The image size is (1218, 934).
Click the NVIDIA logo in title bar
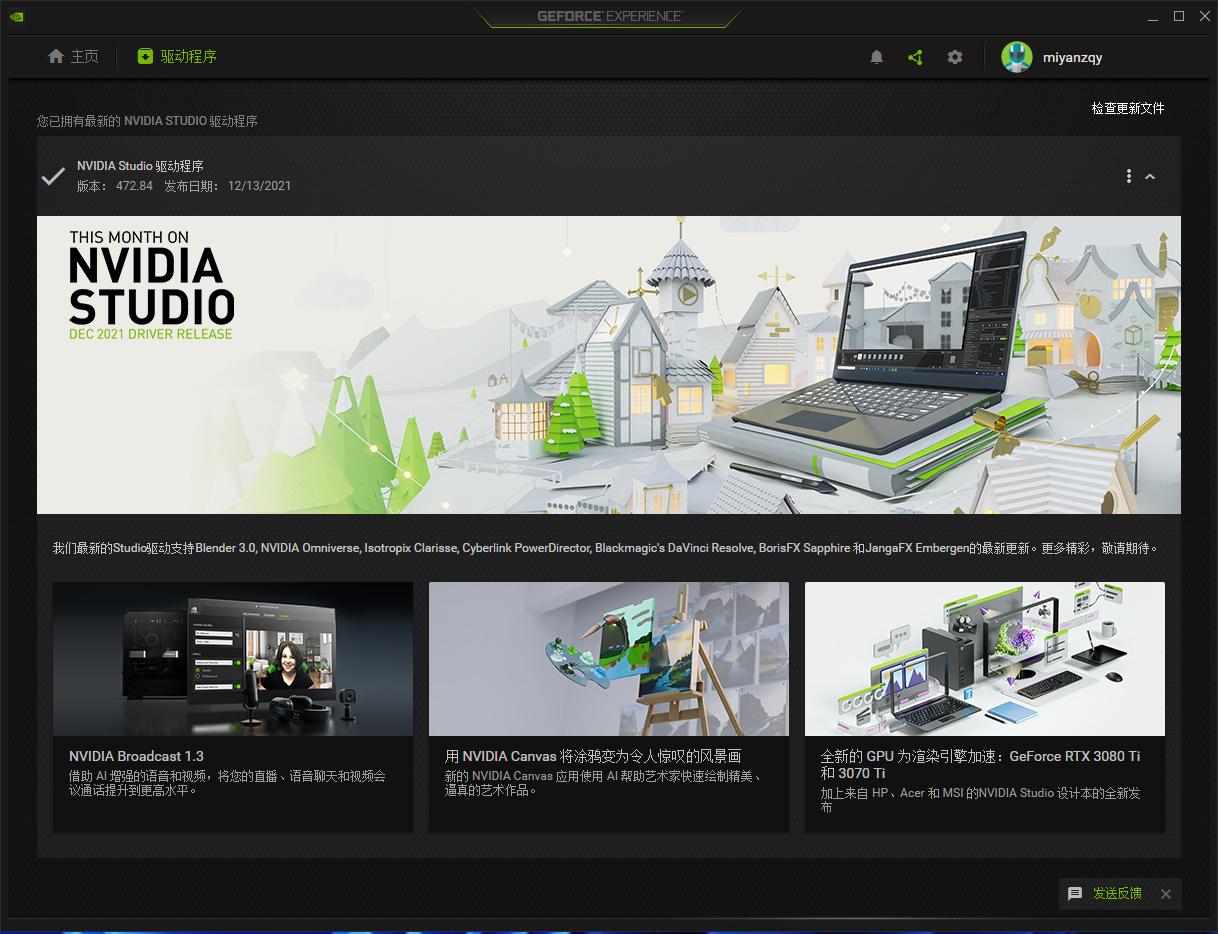[x=16, y=16]
